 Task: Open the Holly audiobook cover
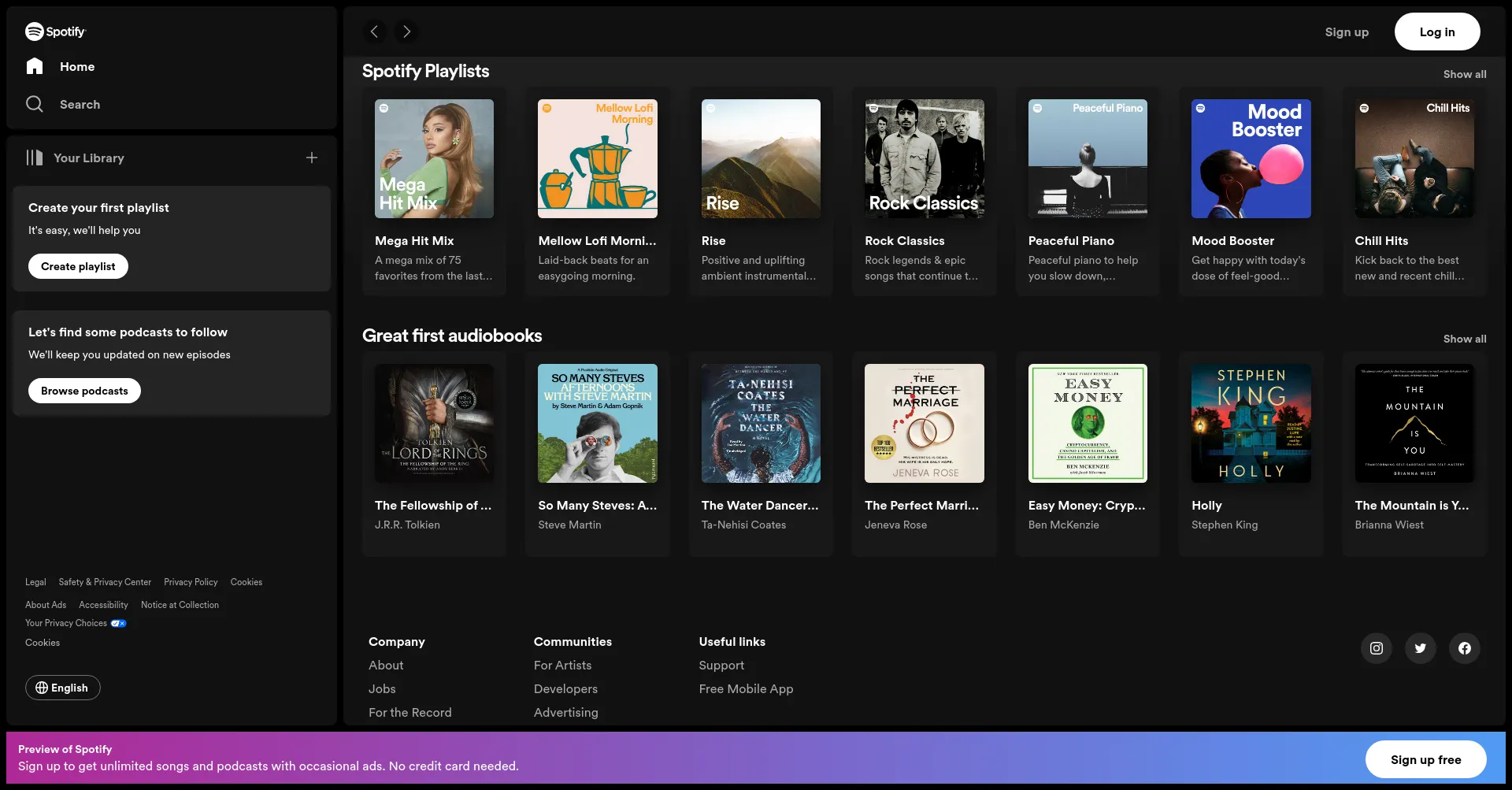[x=1251, y=423]
